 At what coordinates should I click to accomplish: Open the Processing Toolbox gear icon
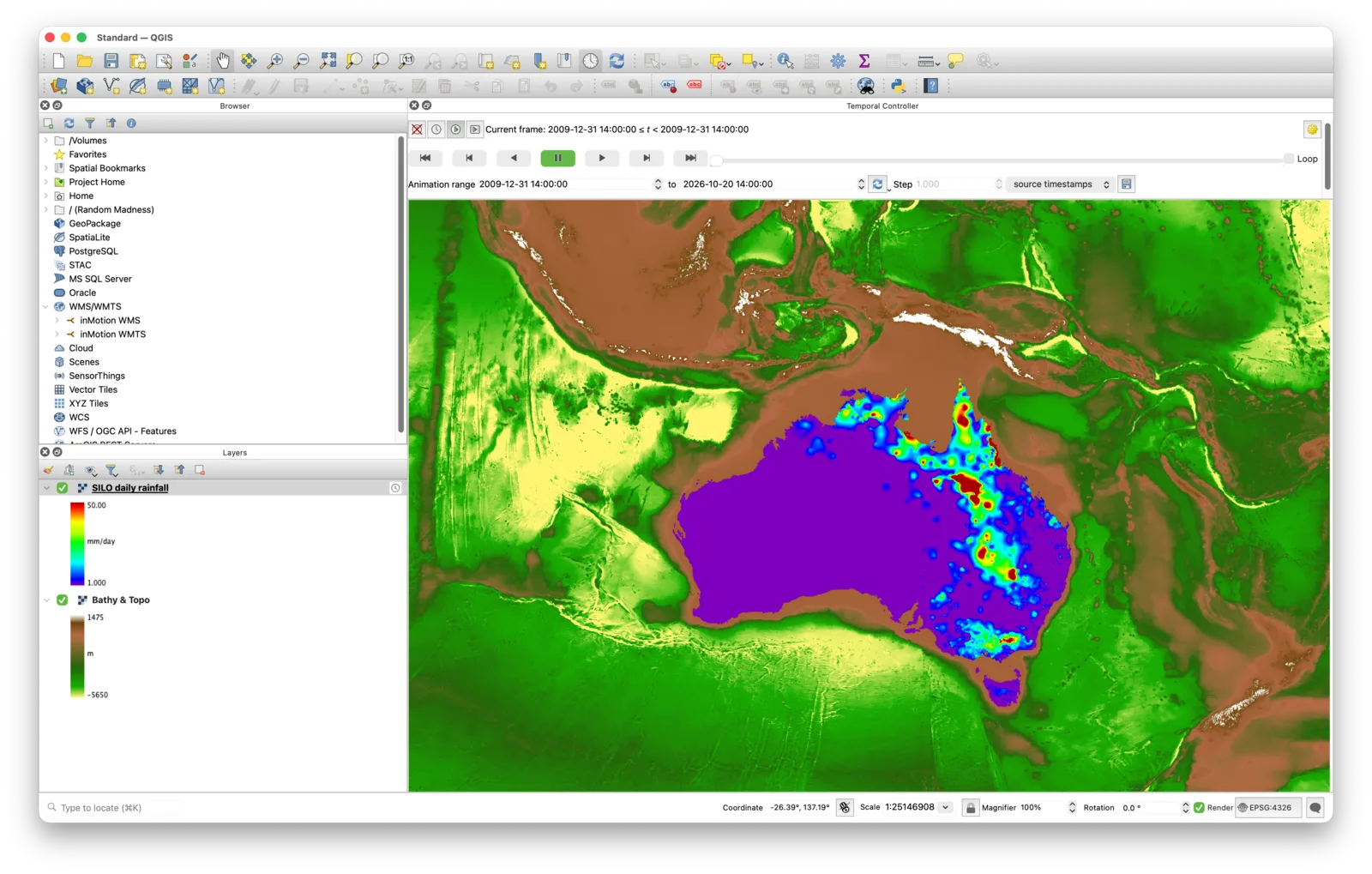838,61
